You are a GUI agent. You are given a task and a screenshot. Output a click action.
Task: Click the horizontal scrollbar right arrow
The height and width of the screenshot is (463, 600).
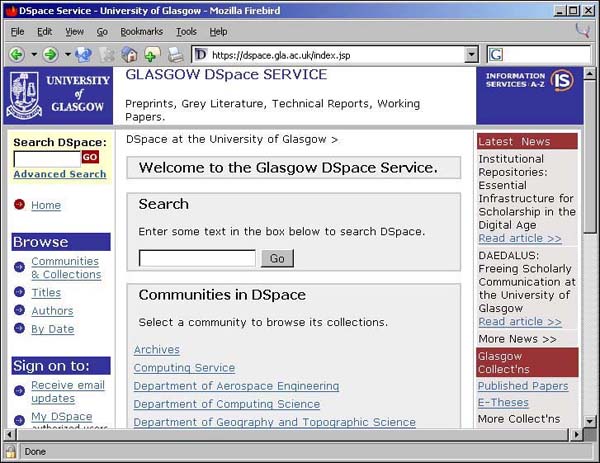click(576, 434)
